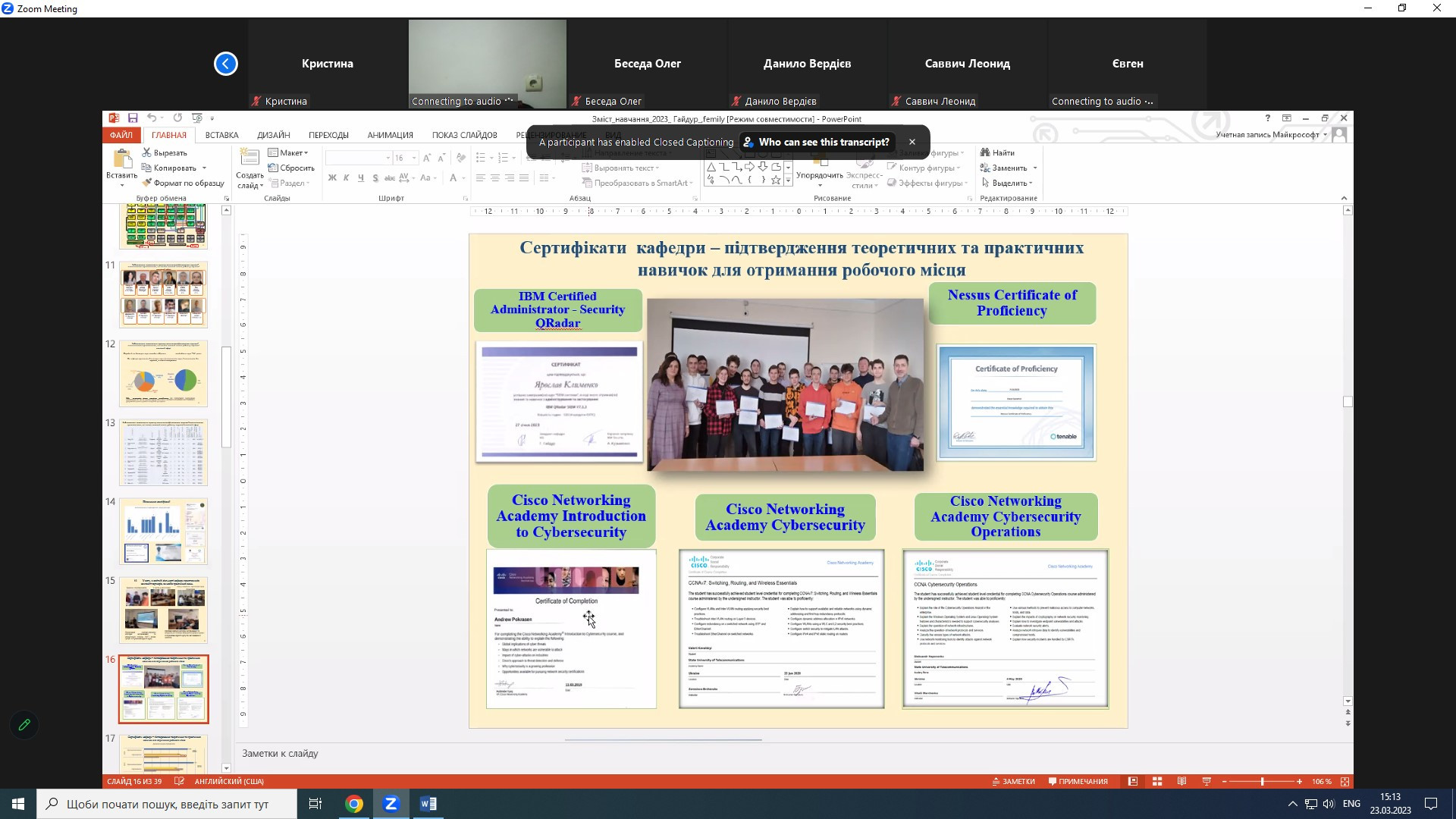Click the Undo arrow in PowerPoint toolbar
The height and width of the screenshot is (819, 1456).
pos(152,118)
